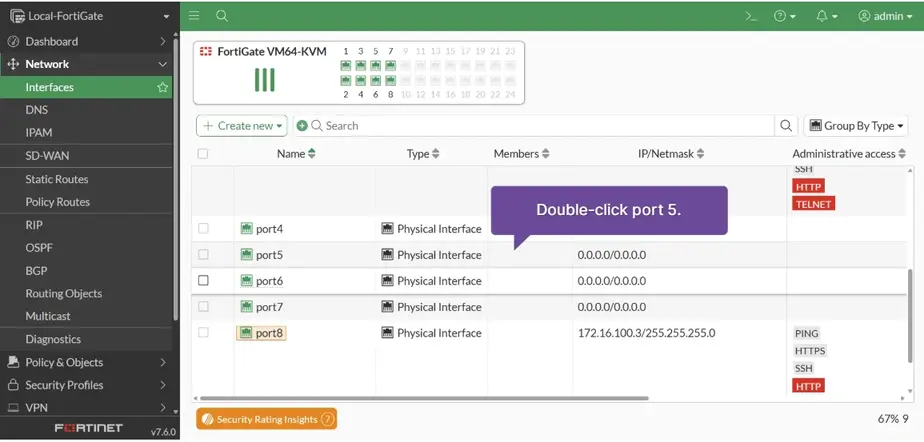Click port 6 icon in faceplate
The image size is (924, 442).
pyautogui.click(x=375, y=80)
